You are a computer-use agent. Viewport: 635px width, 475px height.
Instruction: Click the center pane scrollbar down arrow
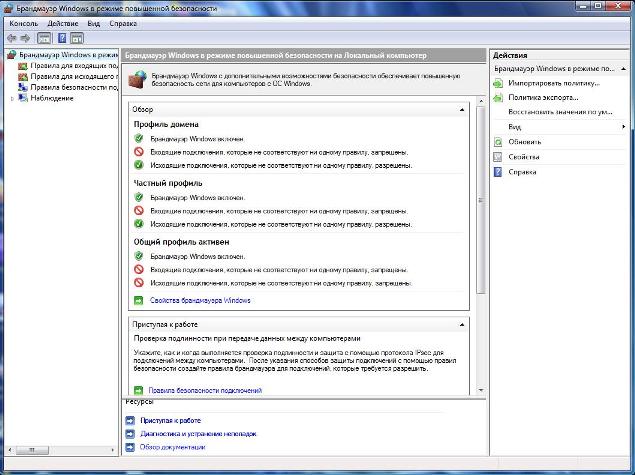pos(481,390)
